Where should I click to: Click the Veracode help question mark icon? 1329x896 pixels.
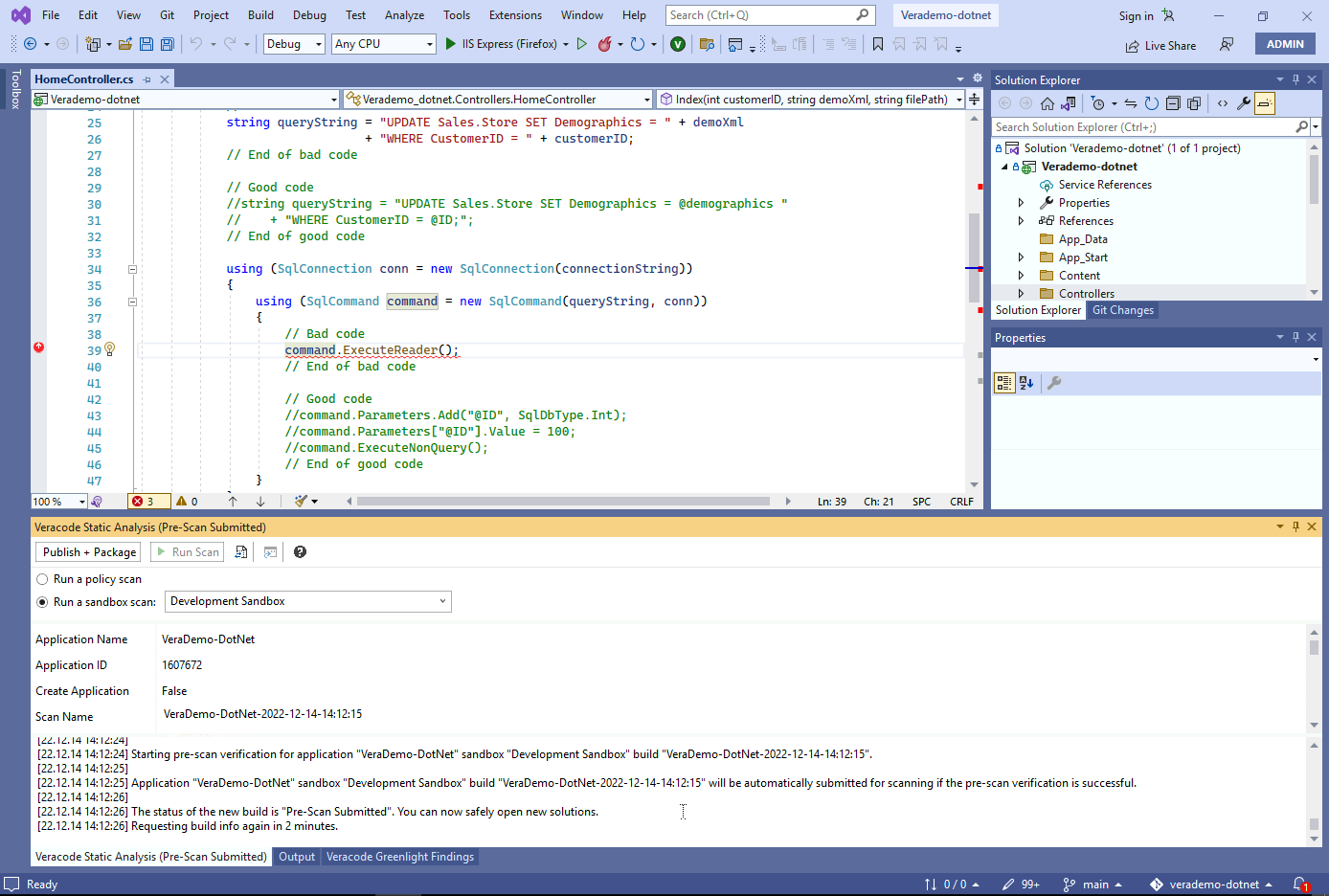coord(300,552)
